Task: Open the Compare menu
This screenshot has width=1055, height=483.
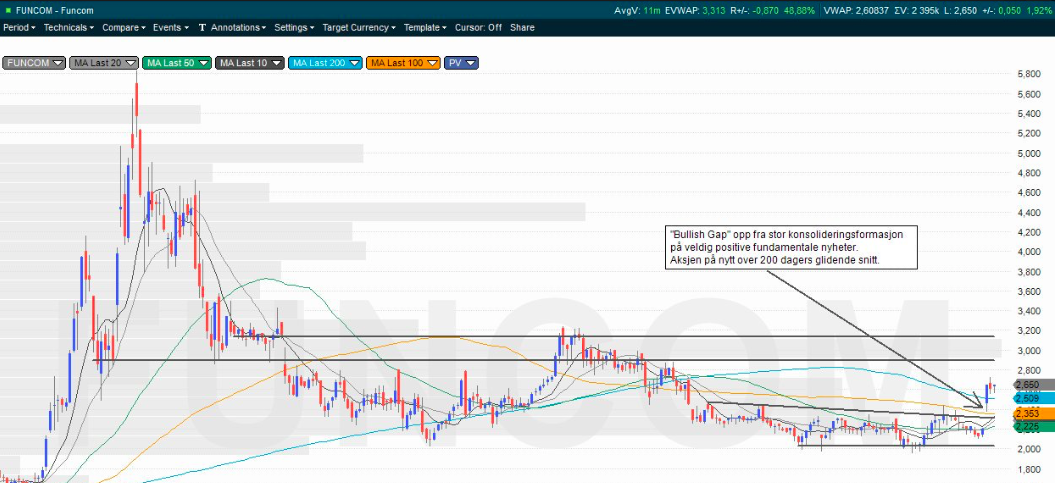Action: (x=124, y=28)
